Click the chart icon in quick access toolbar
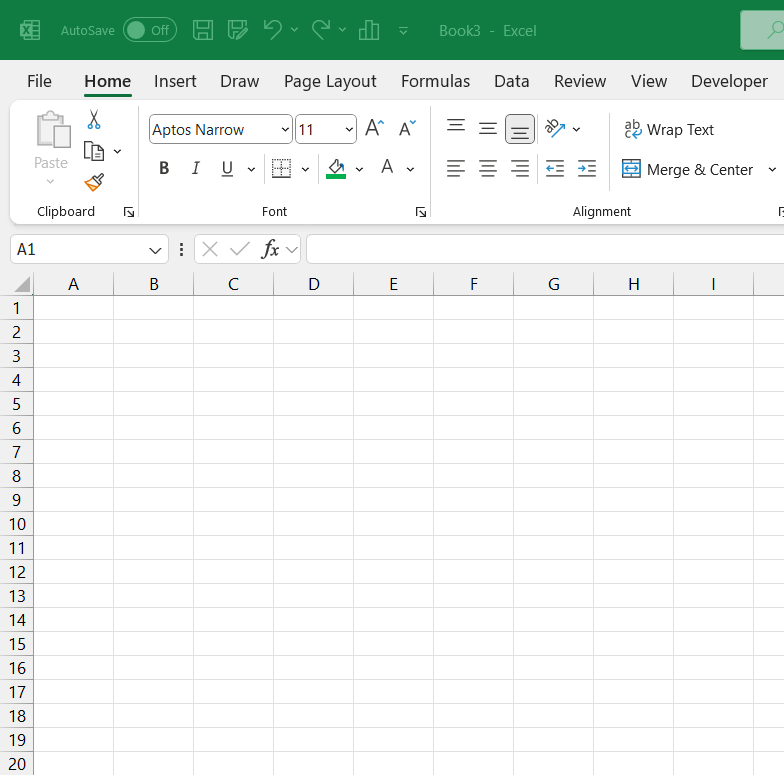This screenshot has width=784, height=775. click(369, 30)
